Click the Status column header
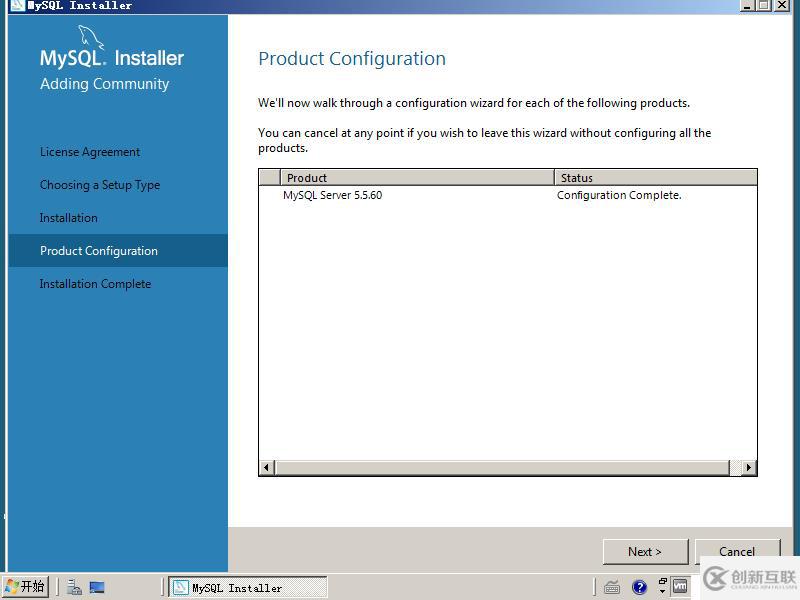 (x=656, y=178)
